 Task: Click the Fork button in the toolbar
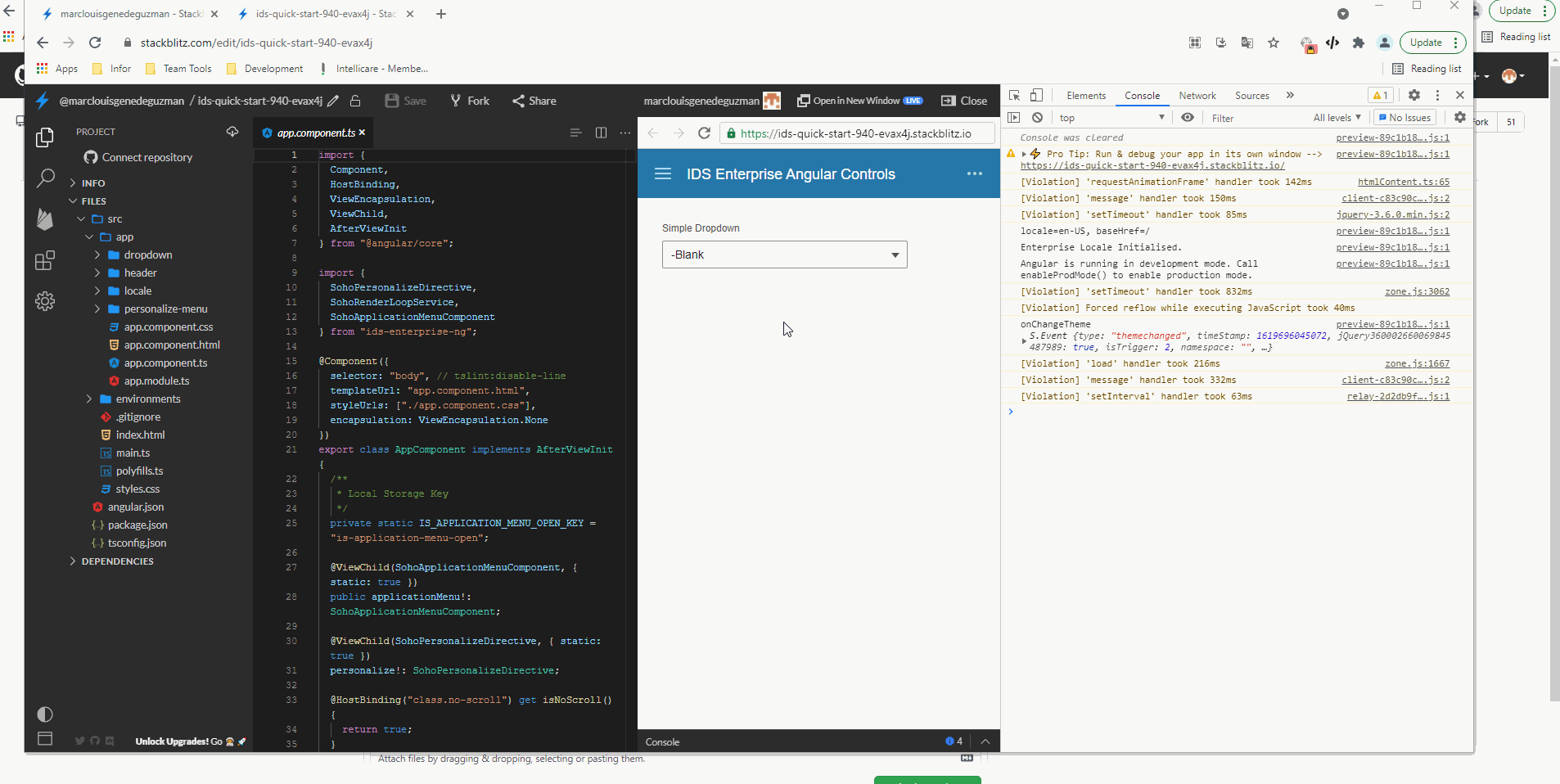470,101
